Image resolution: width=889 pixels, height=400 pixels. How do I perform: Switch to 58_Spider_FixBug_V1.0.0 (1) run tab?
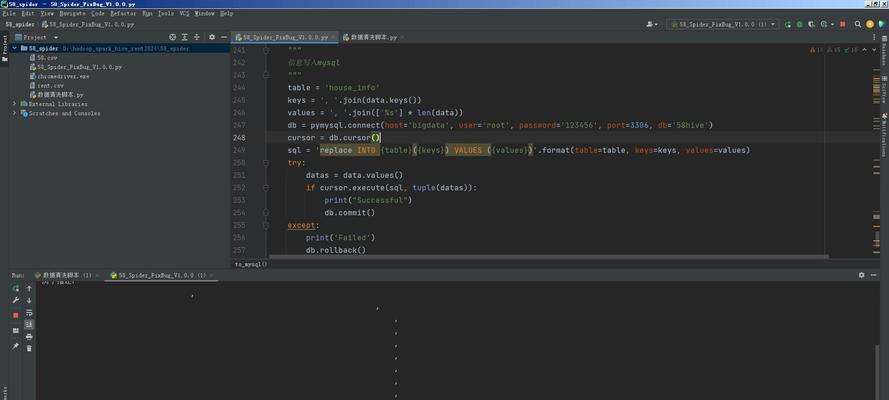pos(161,275)
